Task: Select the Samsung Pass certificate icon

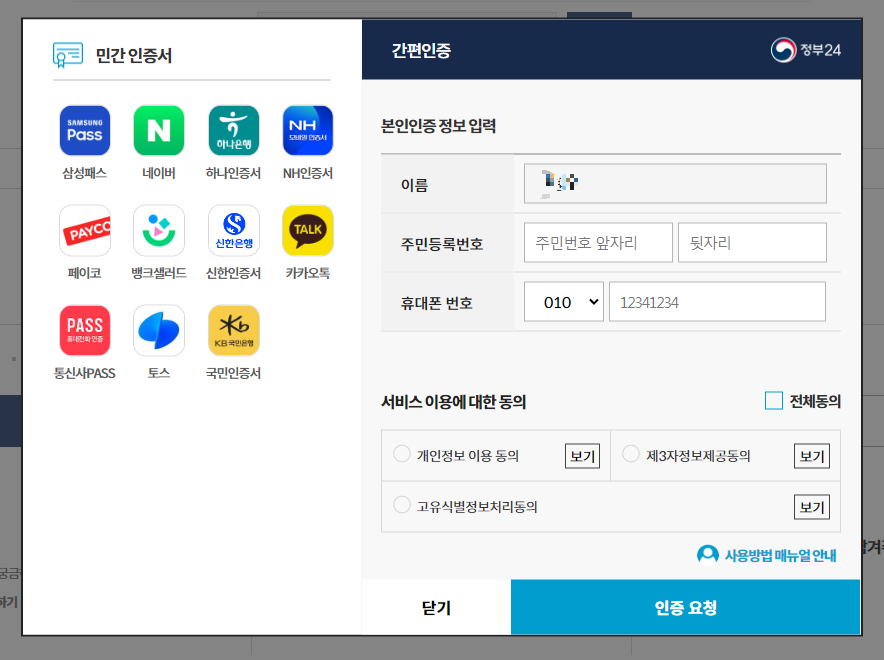Action: (x=85, y=130)
